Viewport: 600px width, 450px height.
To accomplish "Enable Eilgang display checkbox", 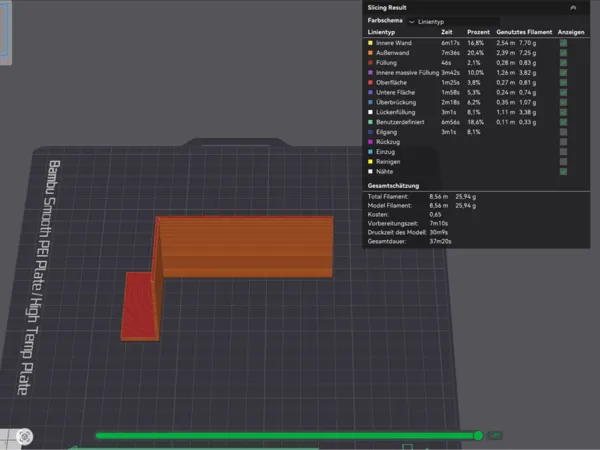I will tap(563, 132).
